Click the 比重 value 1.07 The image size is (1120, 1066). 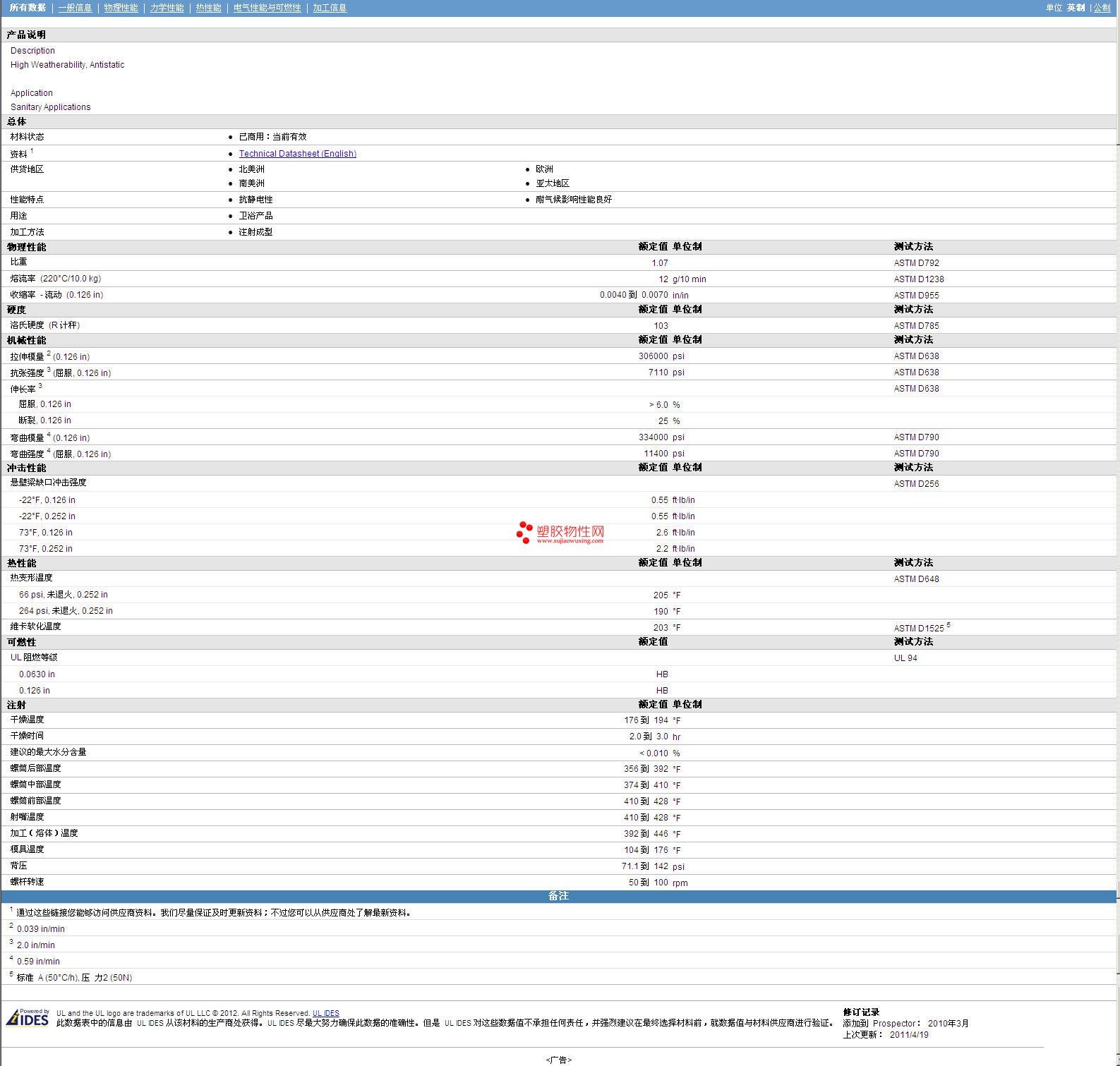coord(659,263)
